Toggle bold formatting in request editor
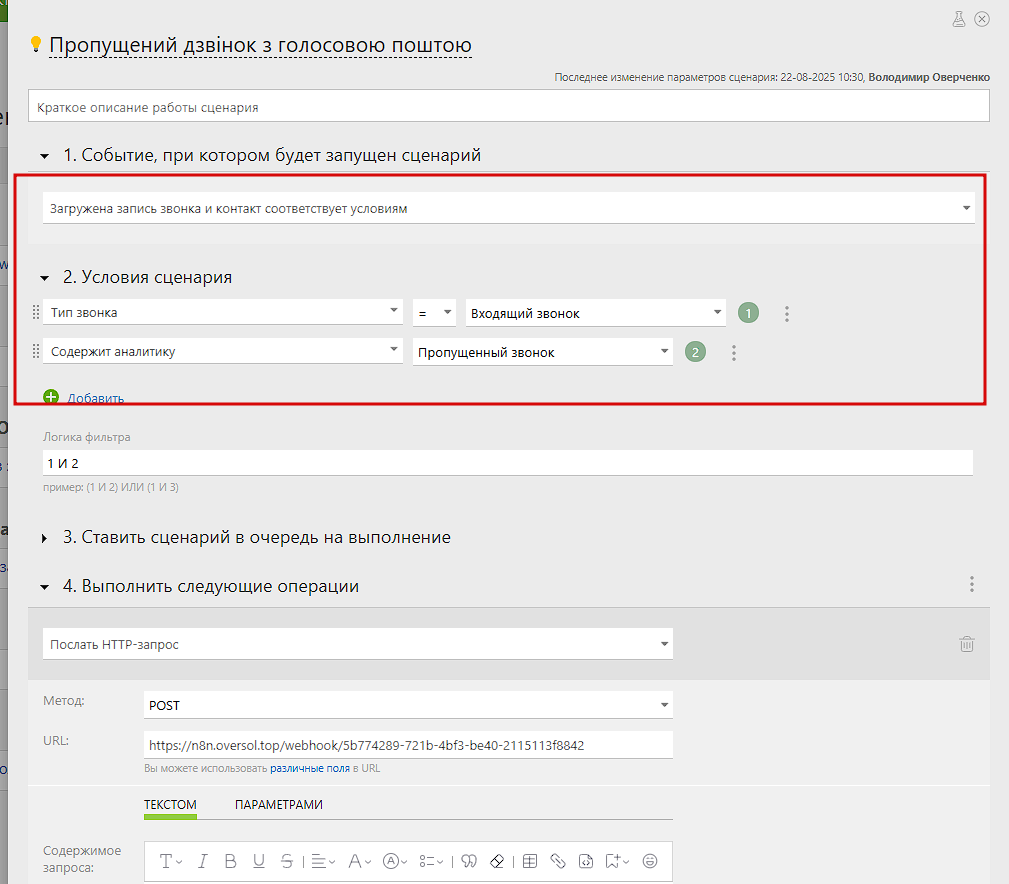Screen dimensions: 1009x884 pyautogui.click(x=230, y=861)
